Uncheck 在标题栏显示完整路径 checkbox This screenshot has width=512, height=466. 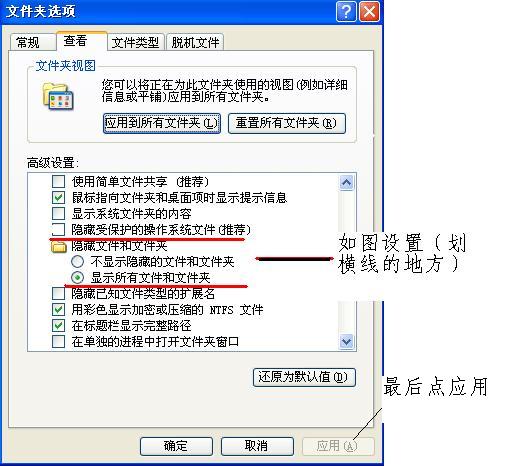tap(59, 326)
